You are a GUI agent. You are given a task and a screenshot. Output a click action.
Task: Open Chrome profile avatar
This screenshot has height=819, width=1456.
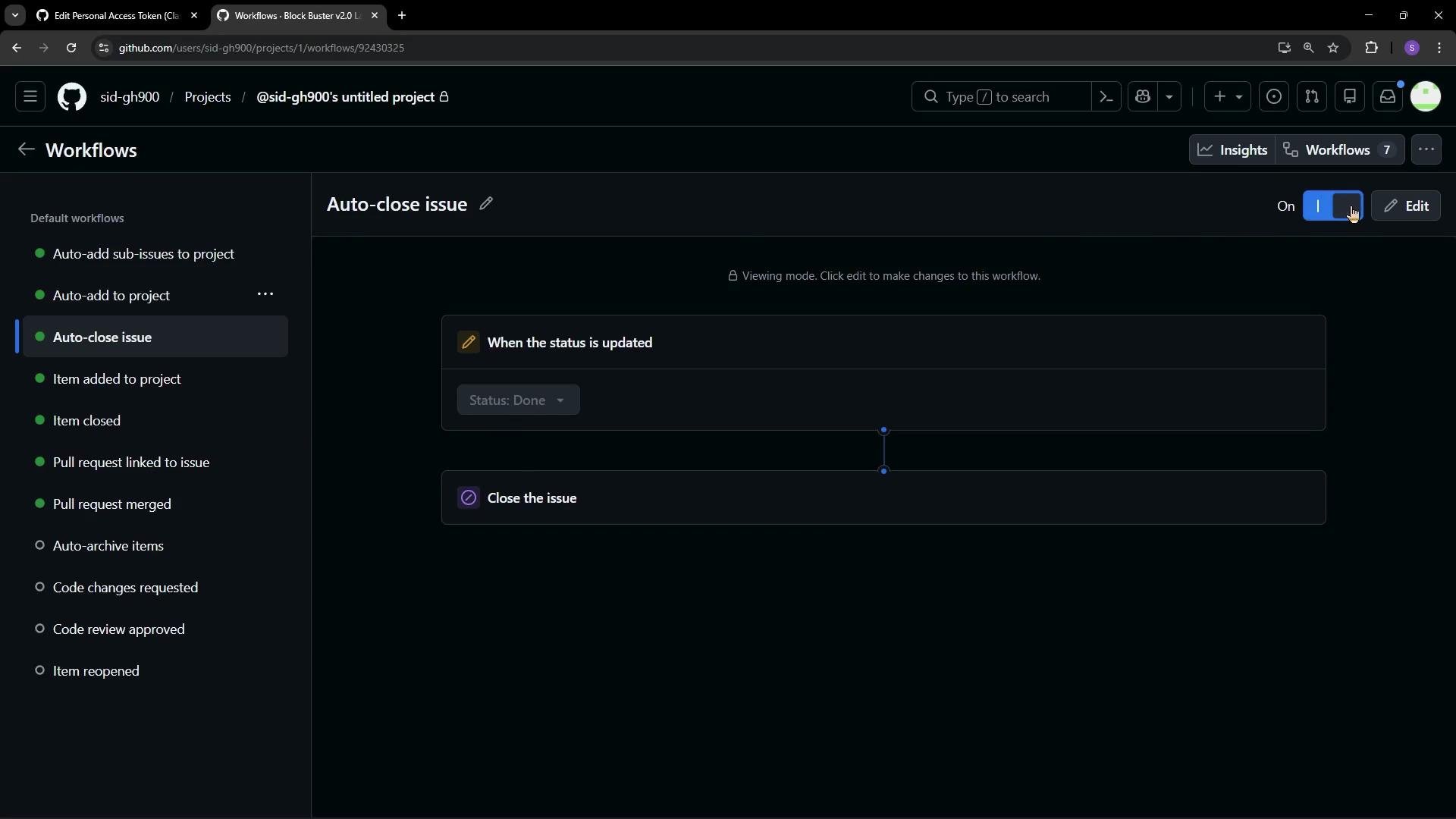click(x=1412, y=48)
